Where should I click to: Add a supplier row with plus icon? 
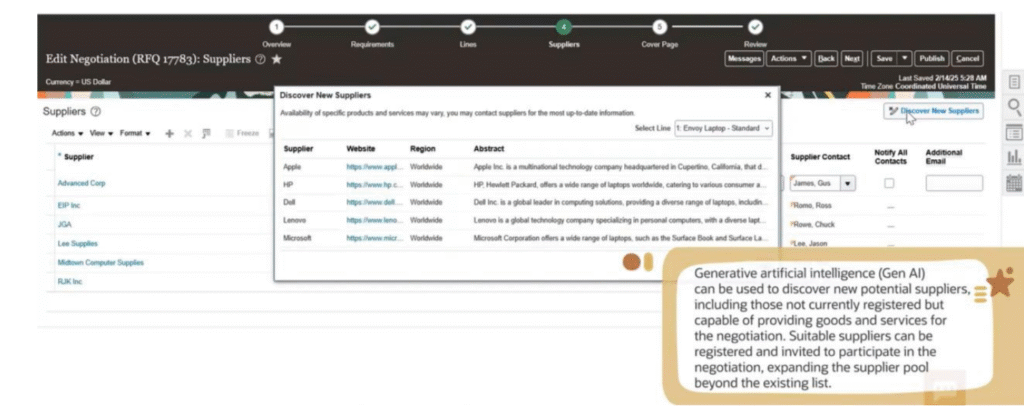click(170, 133)
